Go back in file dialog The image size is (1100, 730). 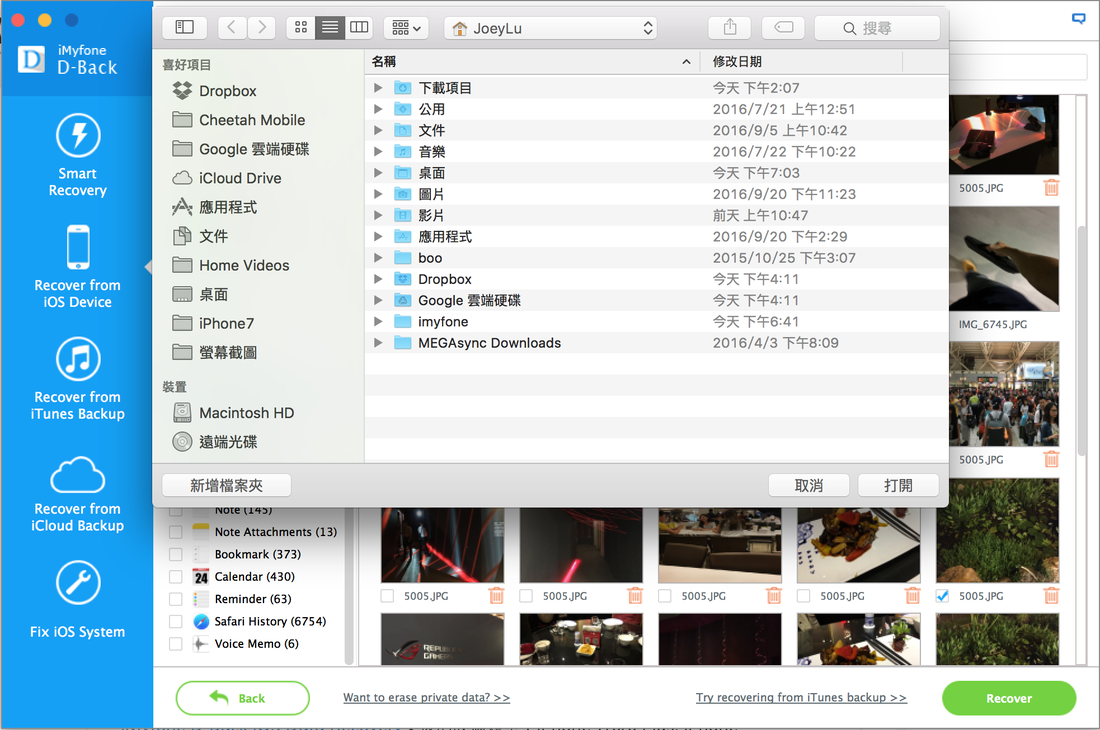point(232,27)
